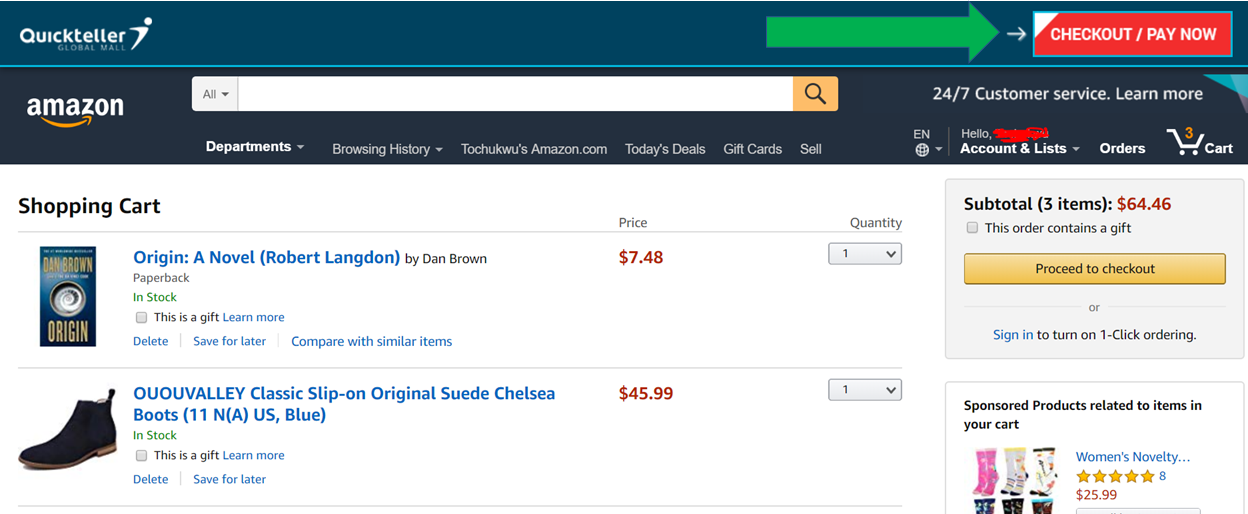Focus the Amazon search text field
The width and height of the screenshot is (1248, 514).
coord(515,94)
